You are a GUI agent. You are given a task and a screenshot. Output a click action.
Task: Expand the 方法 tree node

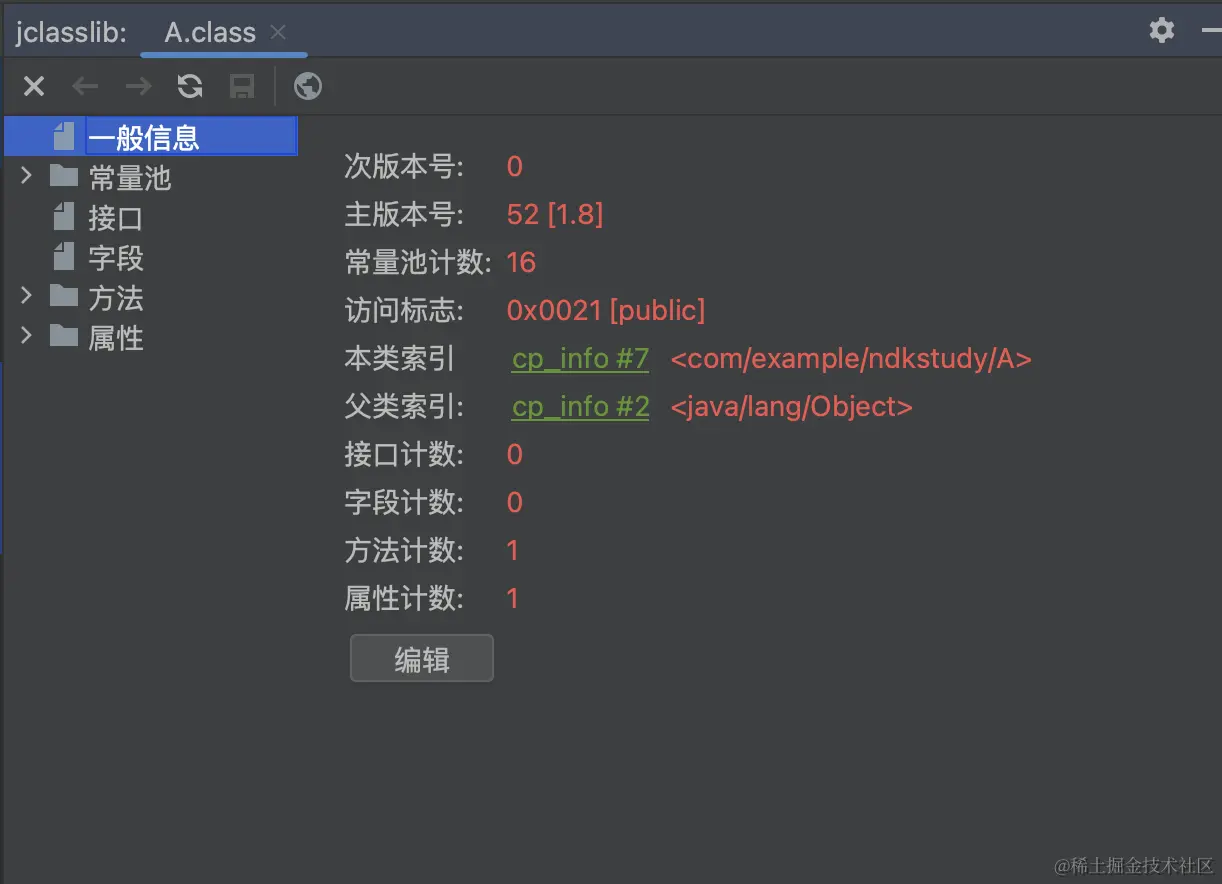coord(25,297)
